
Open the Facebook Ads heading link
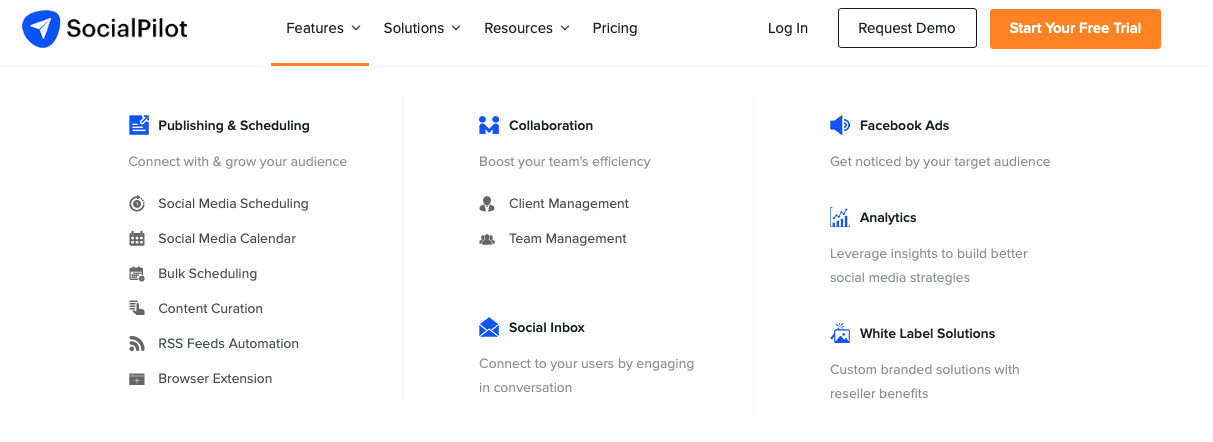(x=905, y=125)
